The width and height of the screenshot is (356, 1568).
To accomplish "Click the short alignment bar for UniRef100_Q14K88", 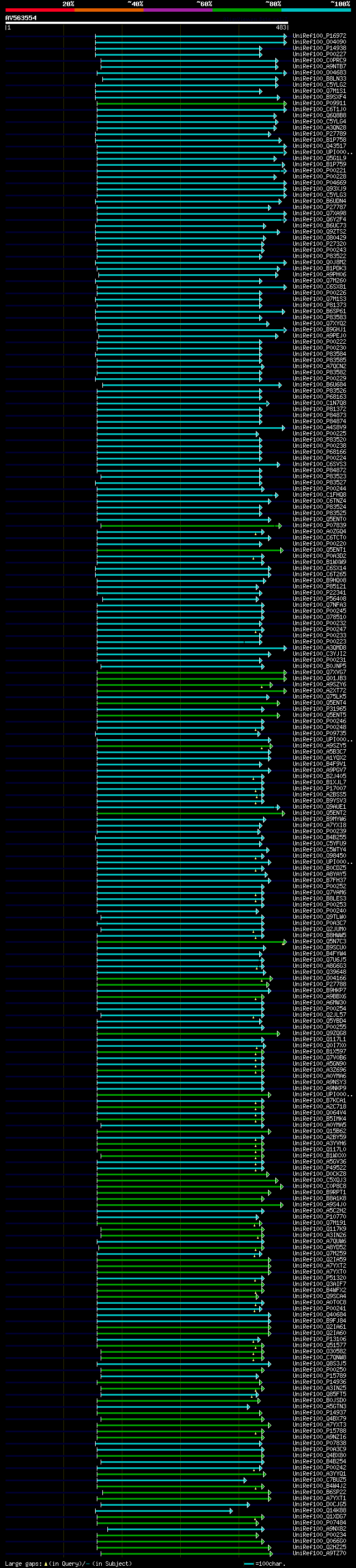I will click(x=164, y=1511).
